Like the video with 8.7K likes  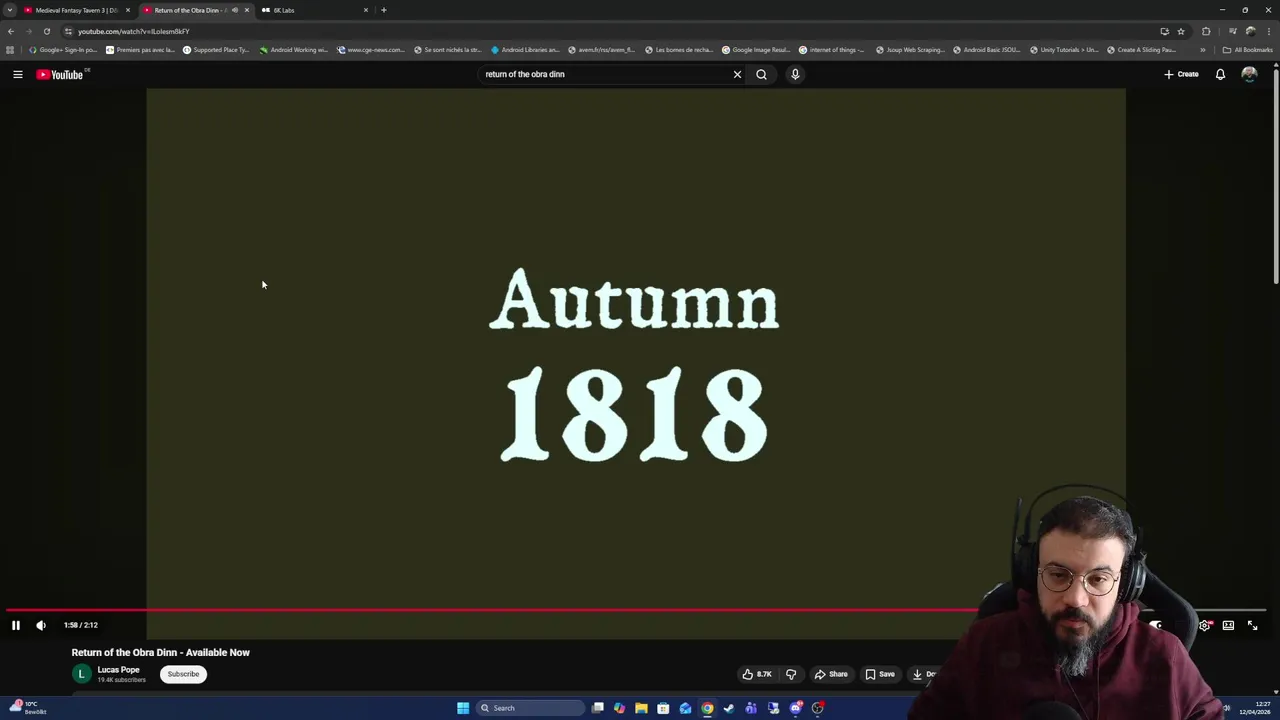[757, 674]
